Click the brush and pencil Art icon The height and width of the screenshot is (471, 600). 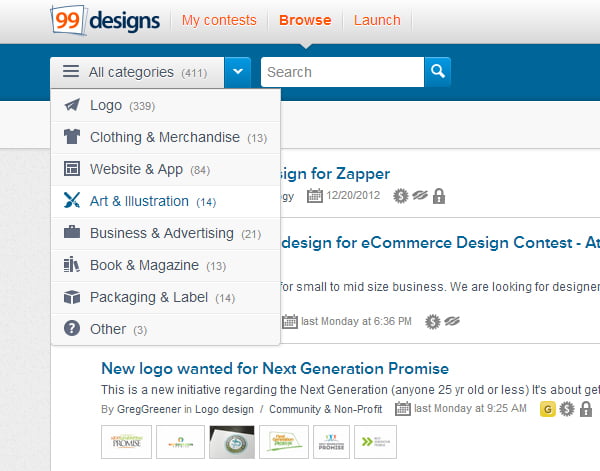72,200
